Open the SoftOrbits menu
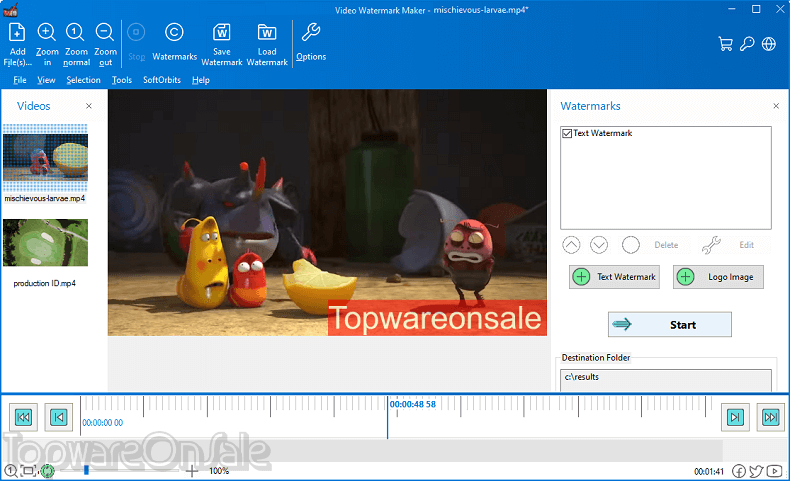The height and width of the screenshot is (481, 790). click(162, 80)
